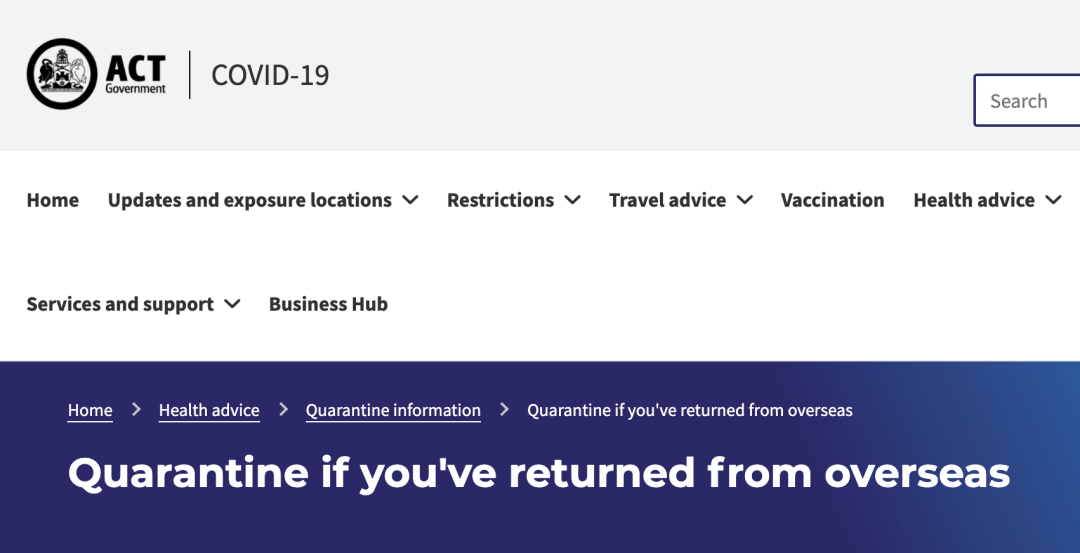
Task: Expand the Travel advice chevron
Action: click(745, 200)
